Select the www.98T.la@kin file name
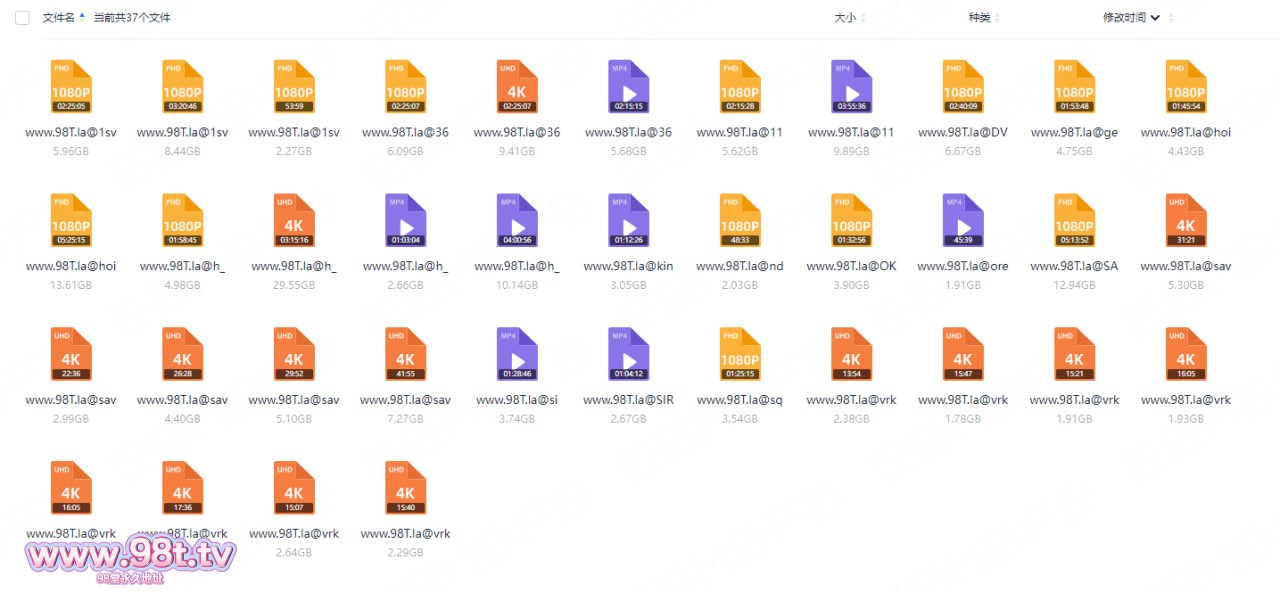The width and height of the screenshot is (1280, 593). tap(628, 266)
